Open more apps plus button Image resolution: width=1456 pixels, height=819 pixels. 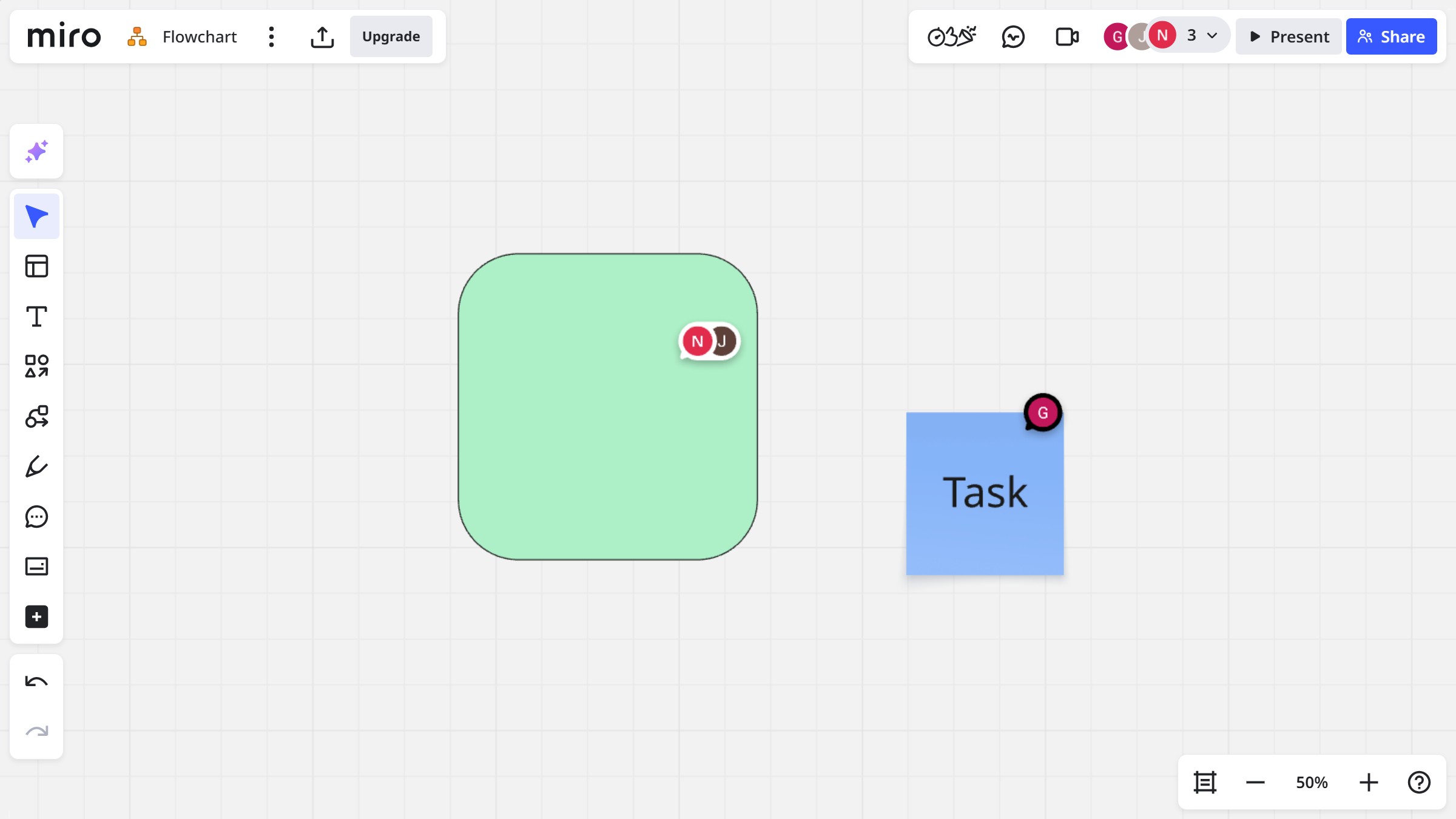pos(36,617)
